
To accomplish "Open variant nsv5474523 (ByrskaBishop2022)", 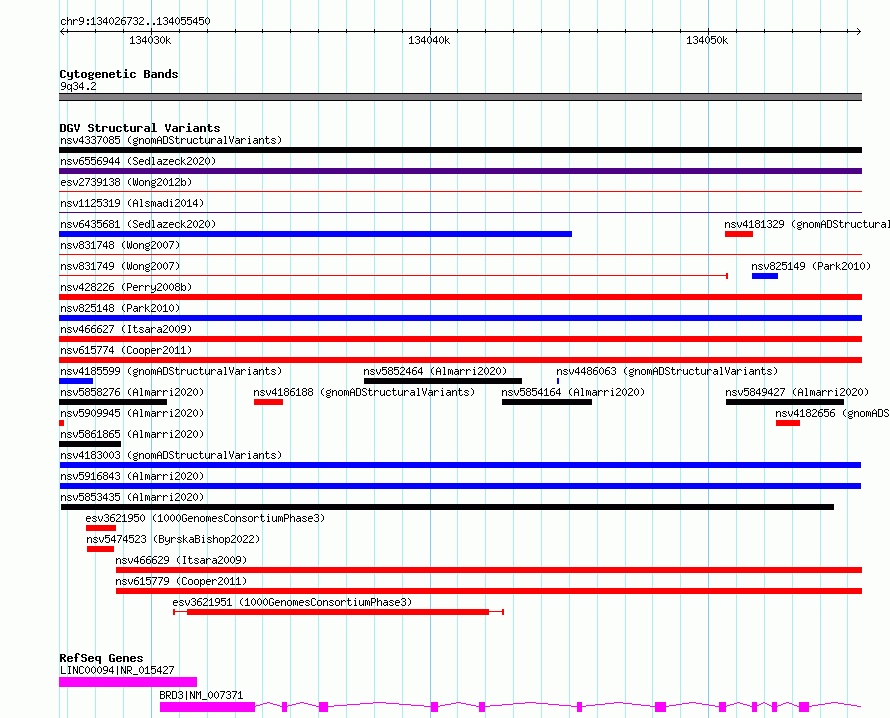I will click(x=173, y=539).
